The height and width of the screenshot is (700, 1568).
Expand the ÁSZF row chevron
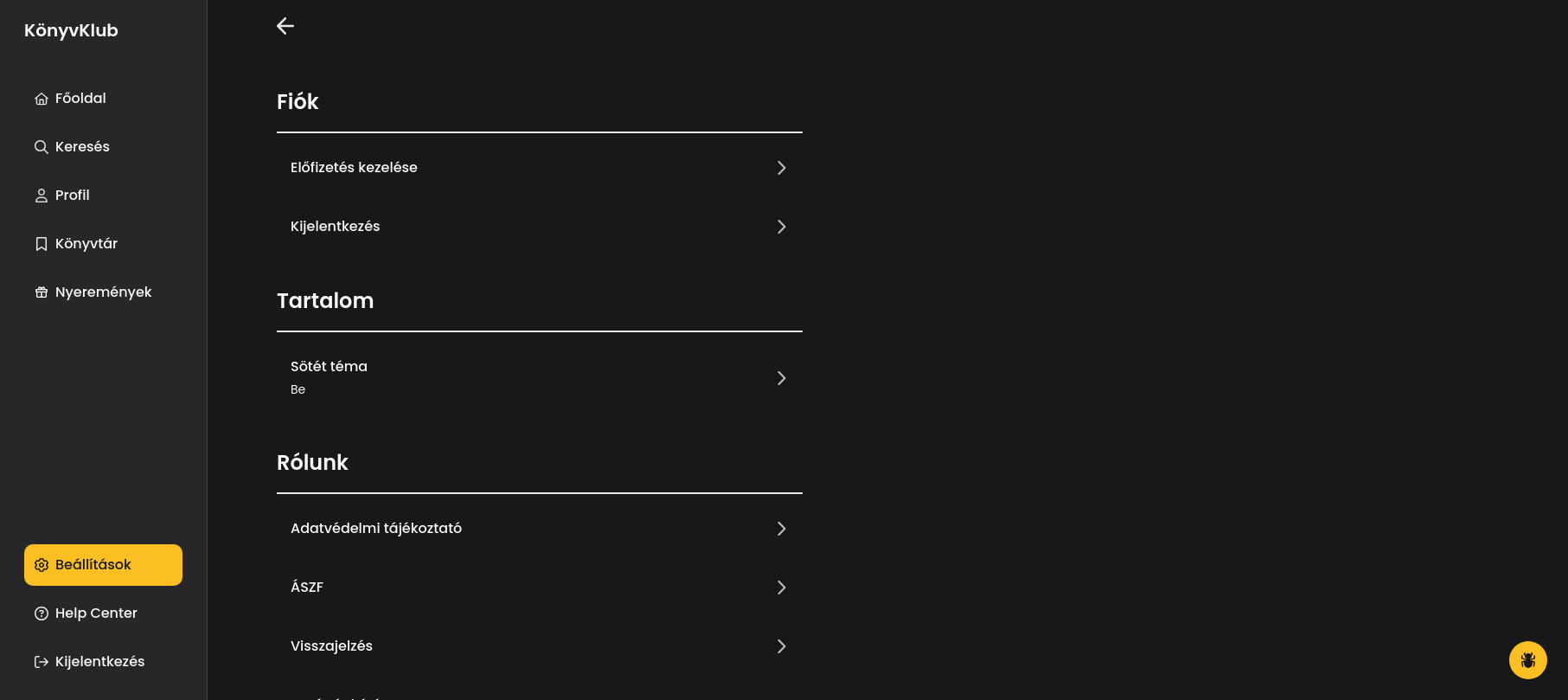click(x=781, y=588)
